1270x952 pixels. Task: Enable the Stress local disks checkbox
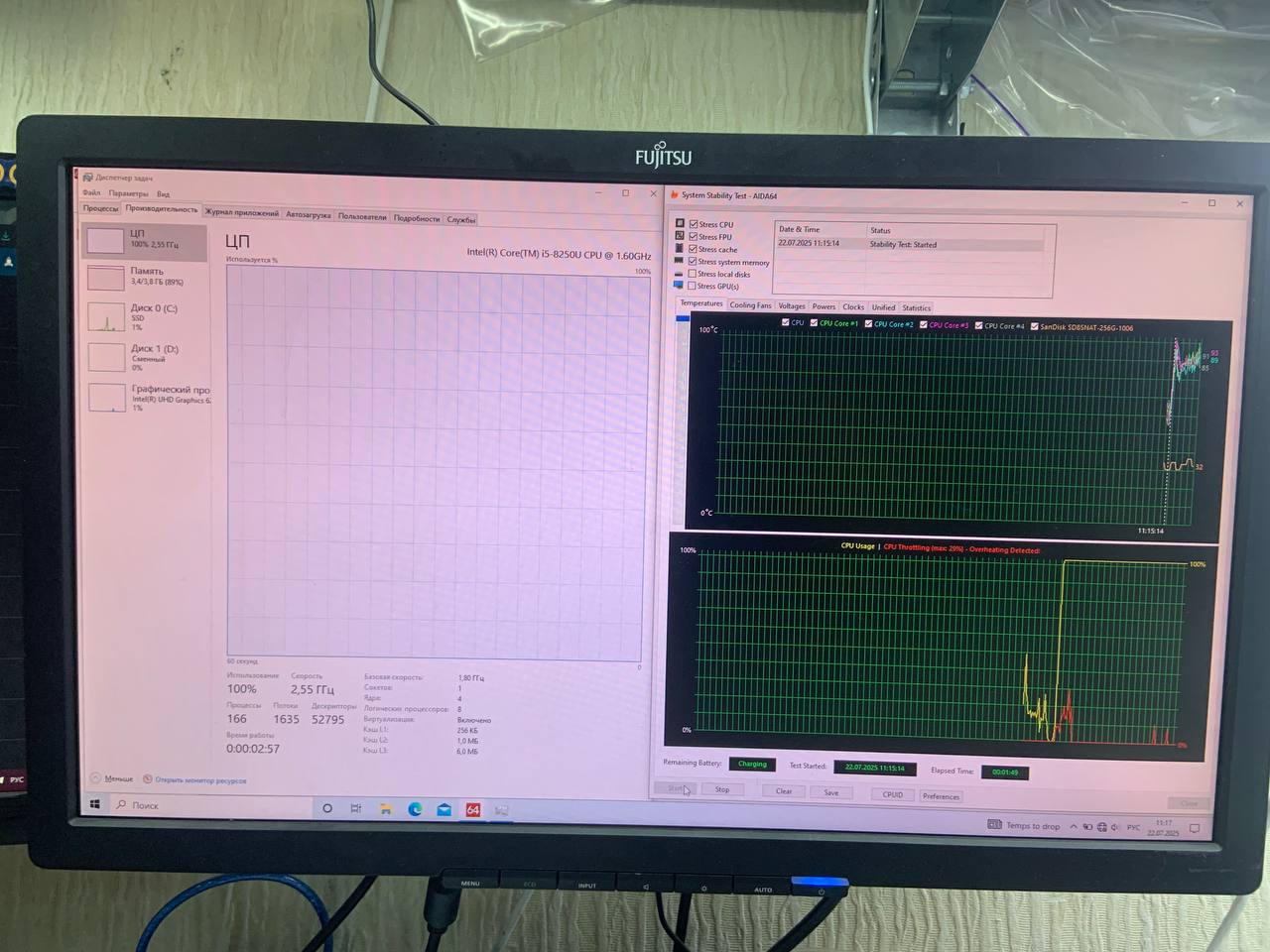(x=693, y=274)
